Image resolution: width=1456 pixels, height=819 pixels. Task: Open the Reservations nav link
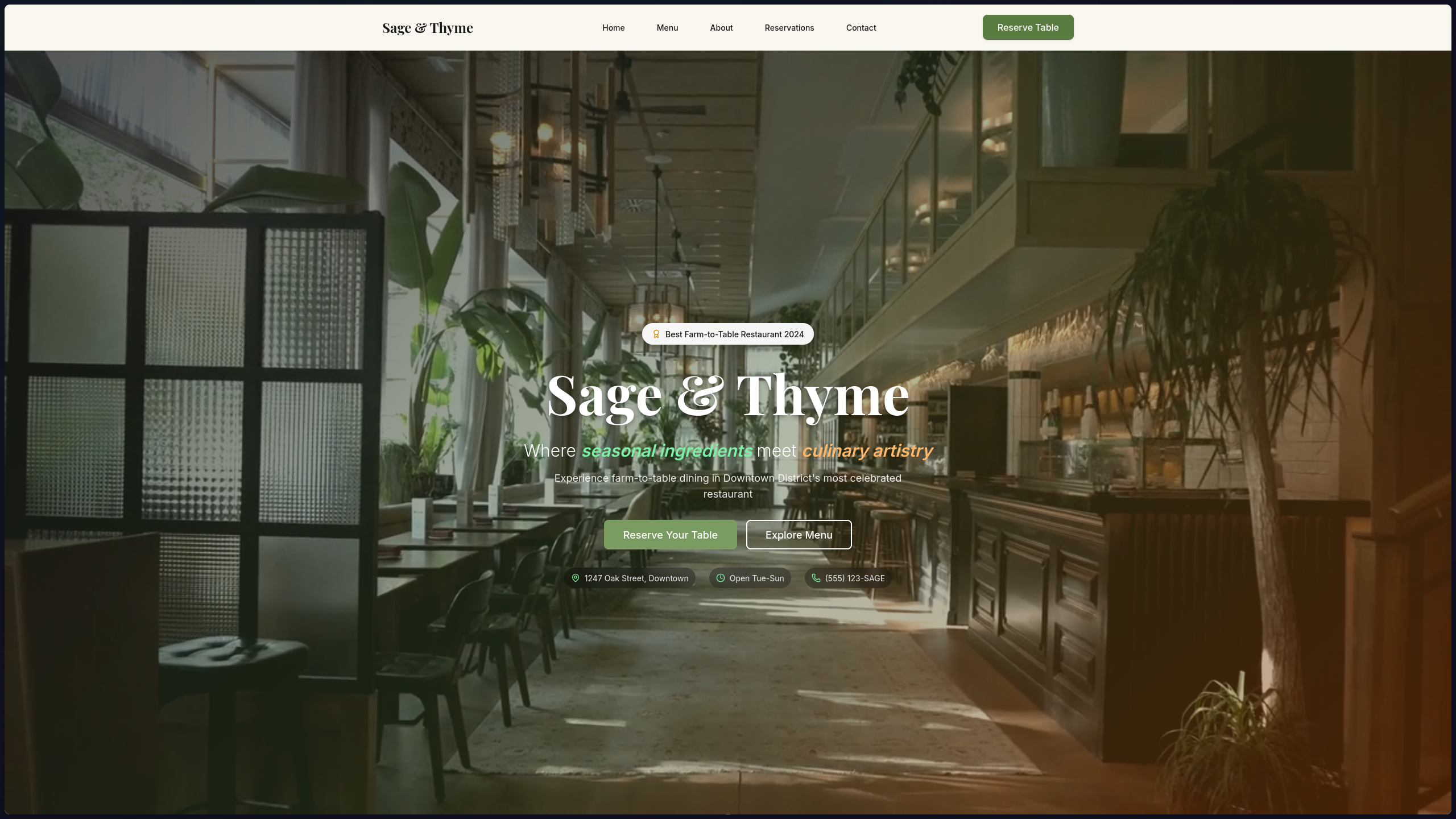pyautogui.click(x=789, y=28)
